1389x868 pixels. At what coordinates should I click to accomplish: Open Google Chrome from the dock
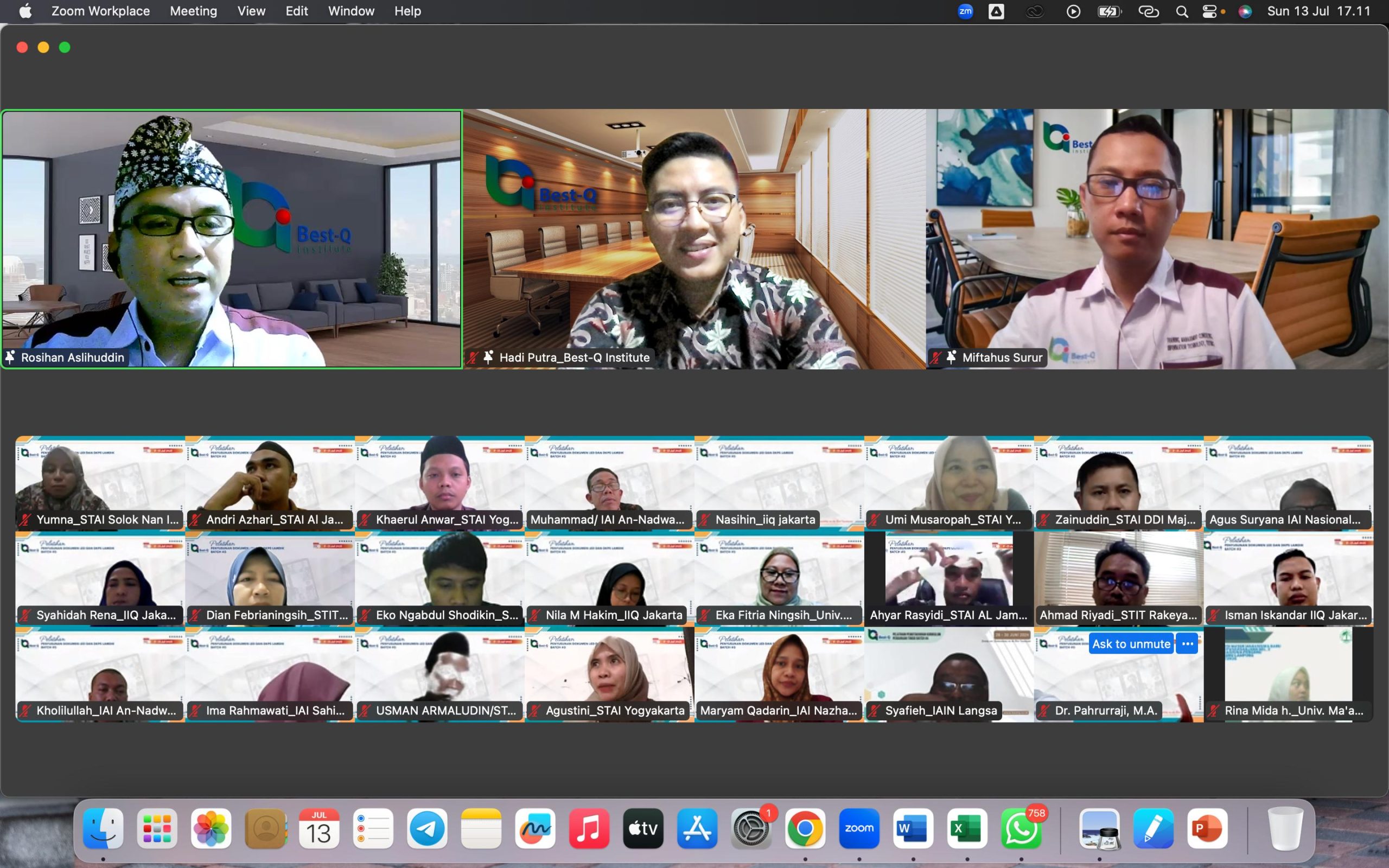(x=805, y=828)
